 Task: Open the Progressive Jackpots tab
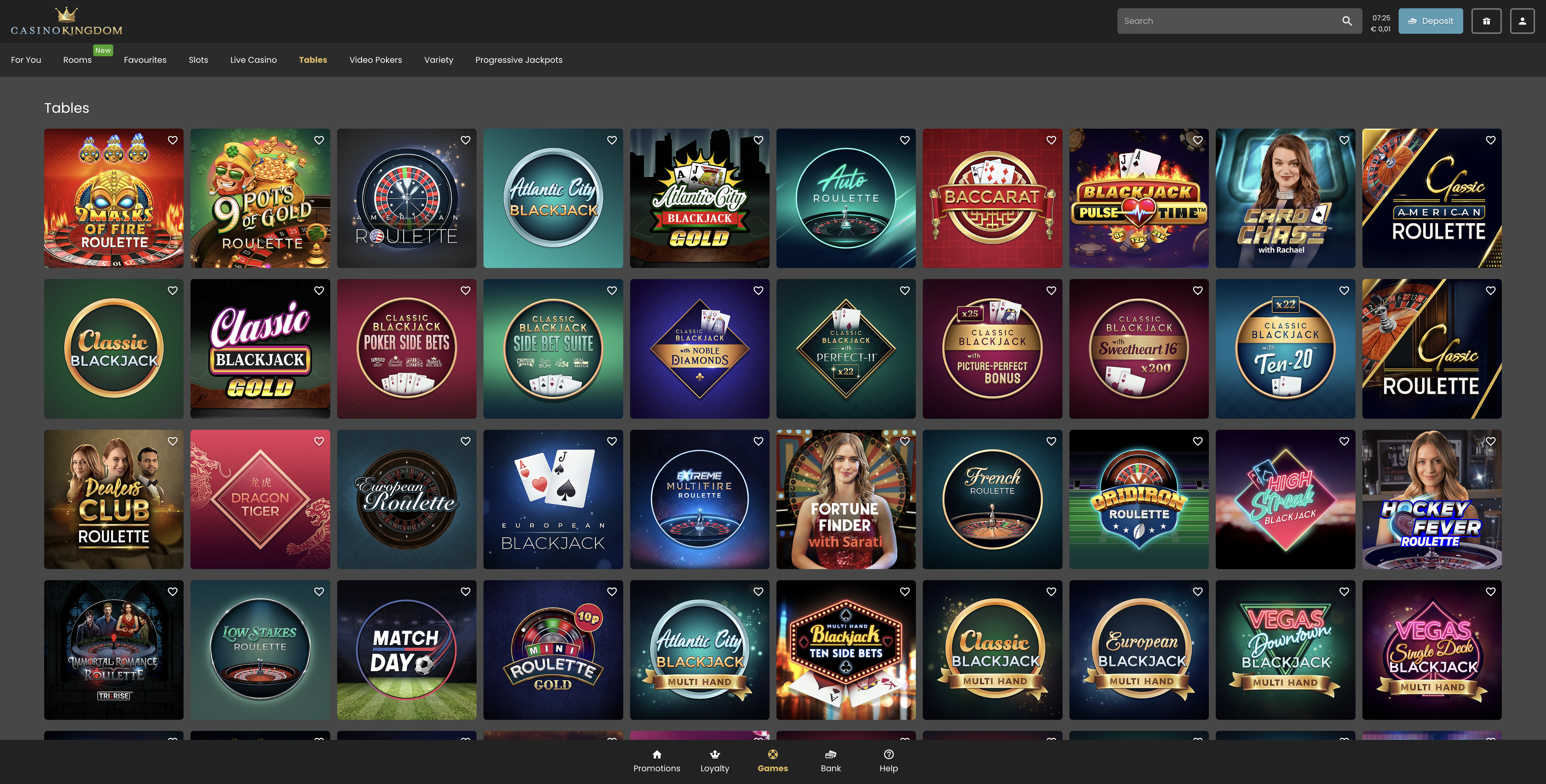[519, 60]
